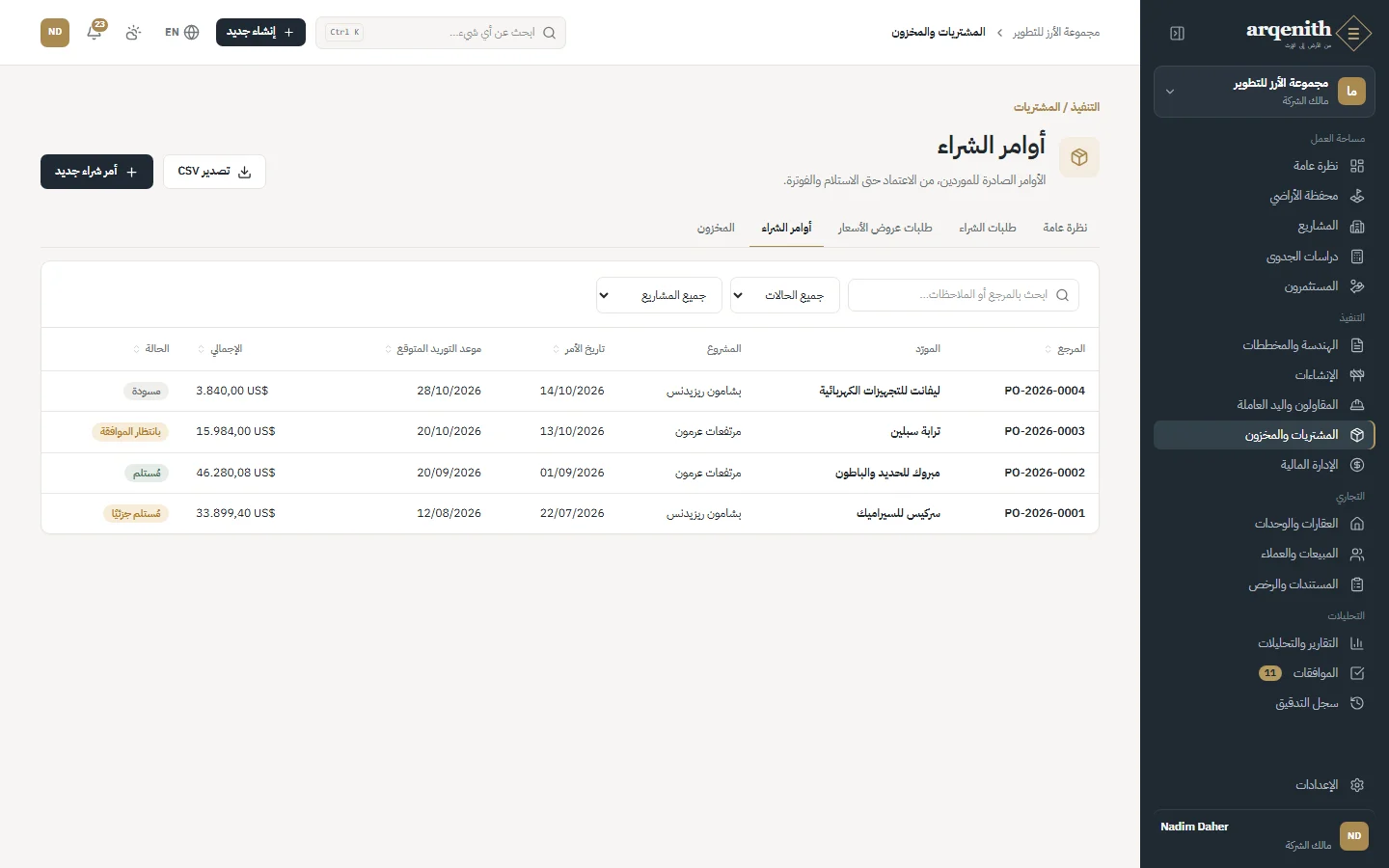Click أمر شراء جديد button

96,172
